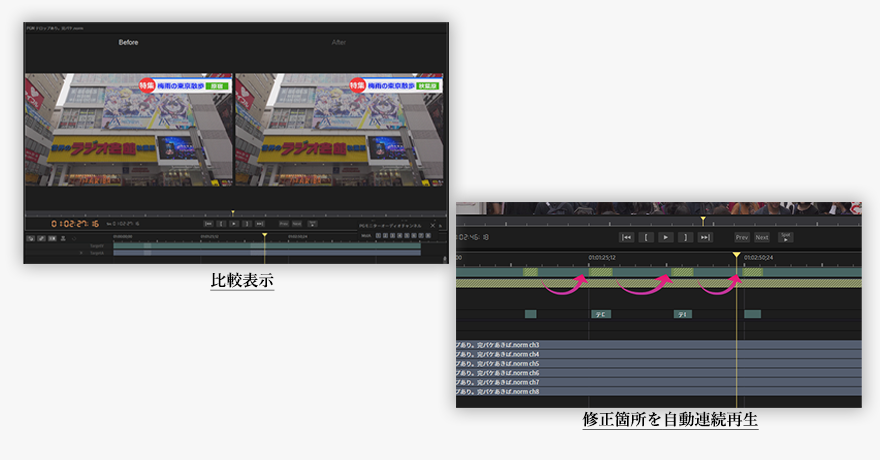Click Play in the right transport bar

[665, 237]
